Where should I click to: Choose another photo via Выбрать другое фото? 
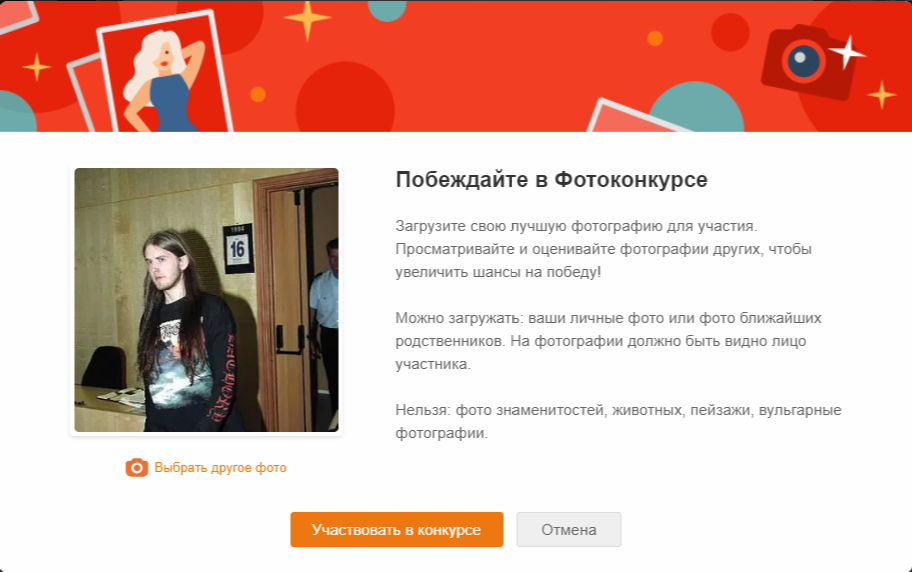(220, 468)
